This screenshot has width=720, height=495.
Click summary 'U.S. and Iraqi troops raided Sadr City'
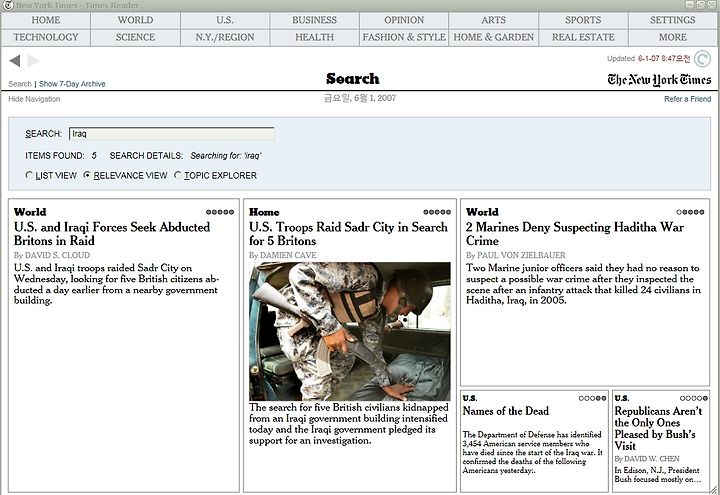click(x=117, y=284)
